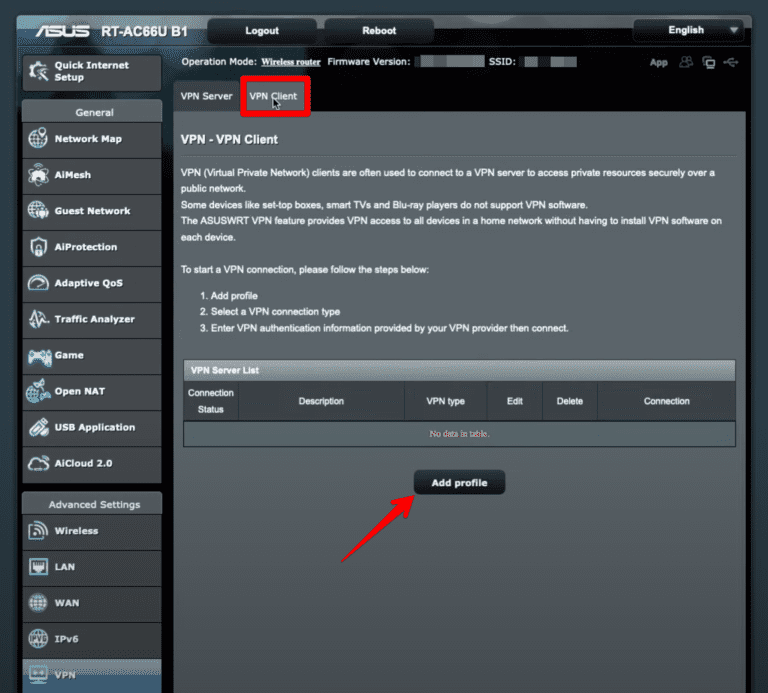The width and height of the screenshot is (768, 693).
Task: Click the Connection Status column header
Action: tap(211, 401)
